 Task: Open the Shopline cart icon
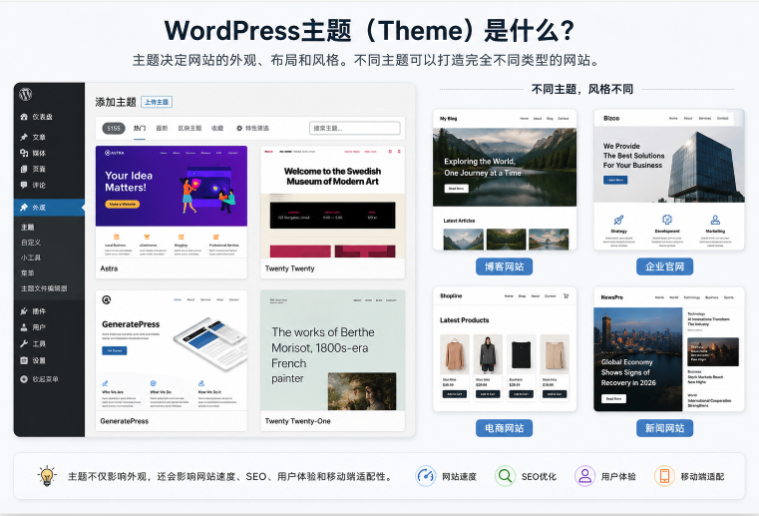coord(566,296)
